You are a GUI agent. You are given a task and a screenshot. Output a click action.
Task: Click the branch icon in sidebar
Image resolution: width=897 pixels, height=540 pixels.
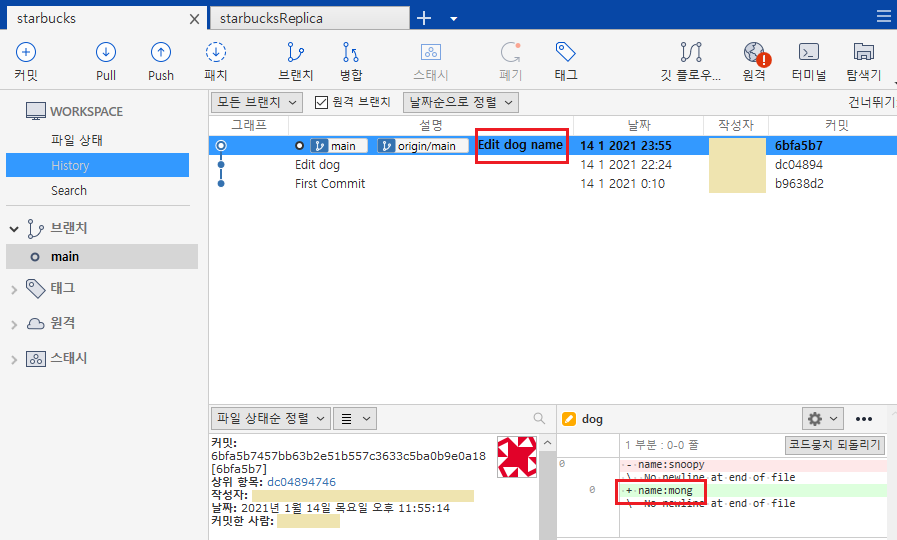35,228
